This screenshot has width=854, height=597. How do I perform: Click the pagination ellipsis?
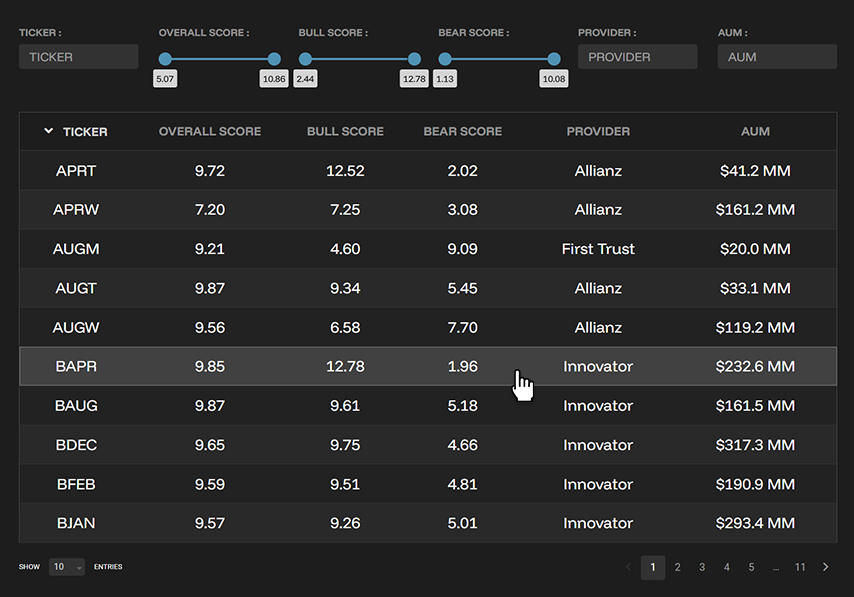(x=776, y=567)
